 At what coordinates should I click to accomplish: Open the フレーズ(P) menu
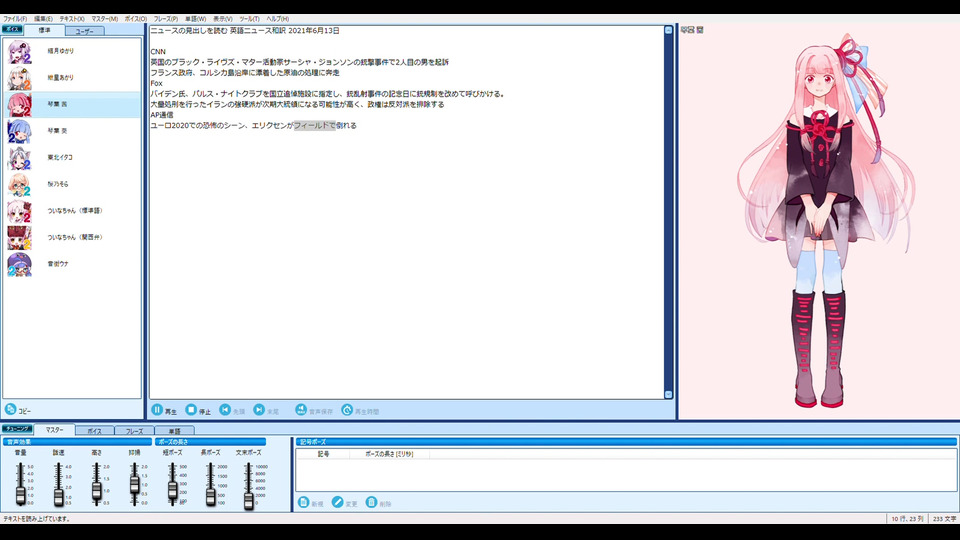[166, 19]
